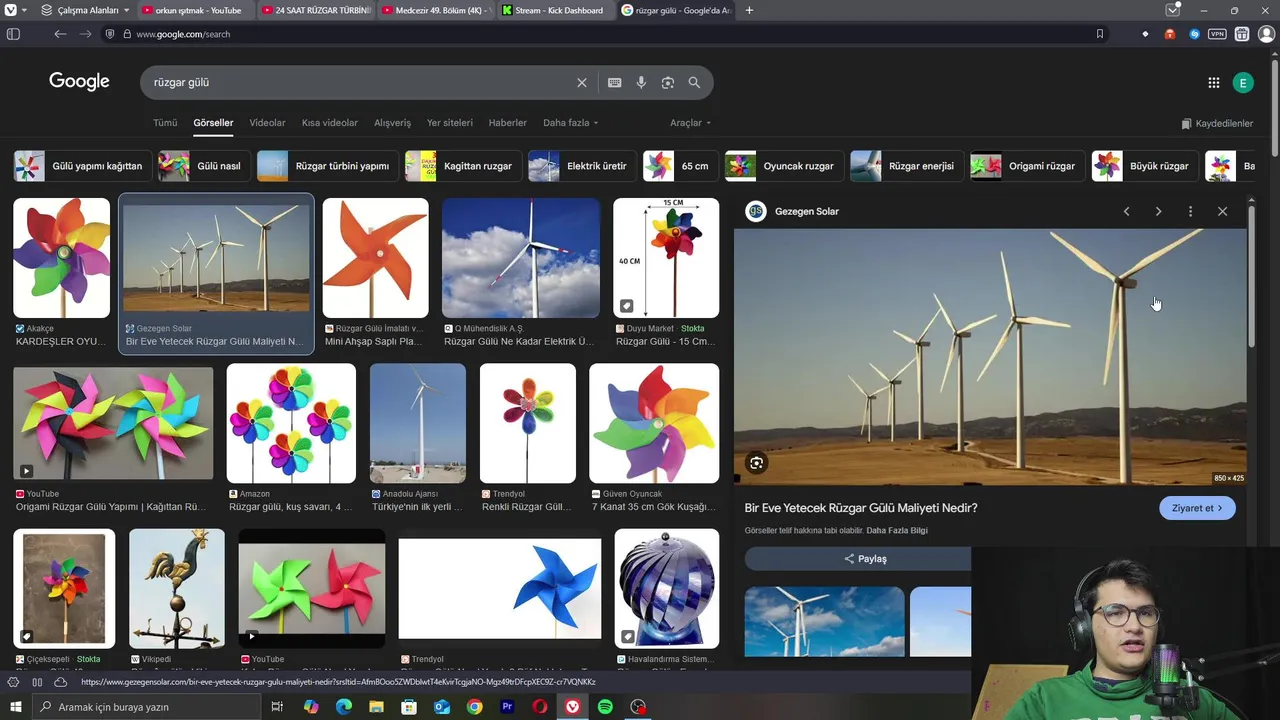Open browser settings gear in status bar
This screenshot has width=1280, height=720.
click(13, 682)
